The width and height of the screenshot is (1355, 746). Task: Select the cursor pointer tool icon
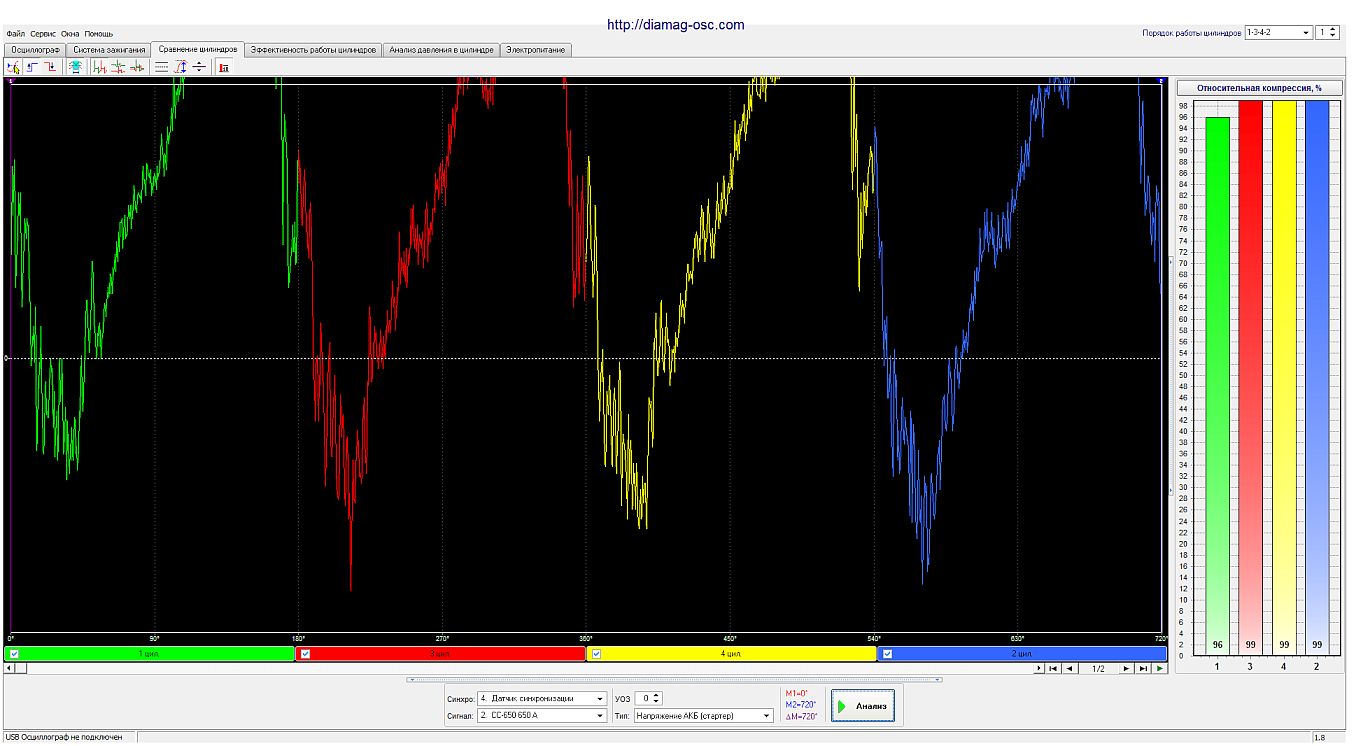click(x=13, y=67)
